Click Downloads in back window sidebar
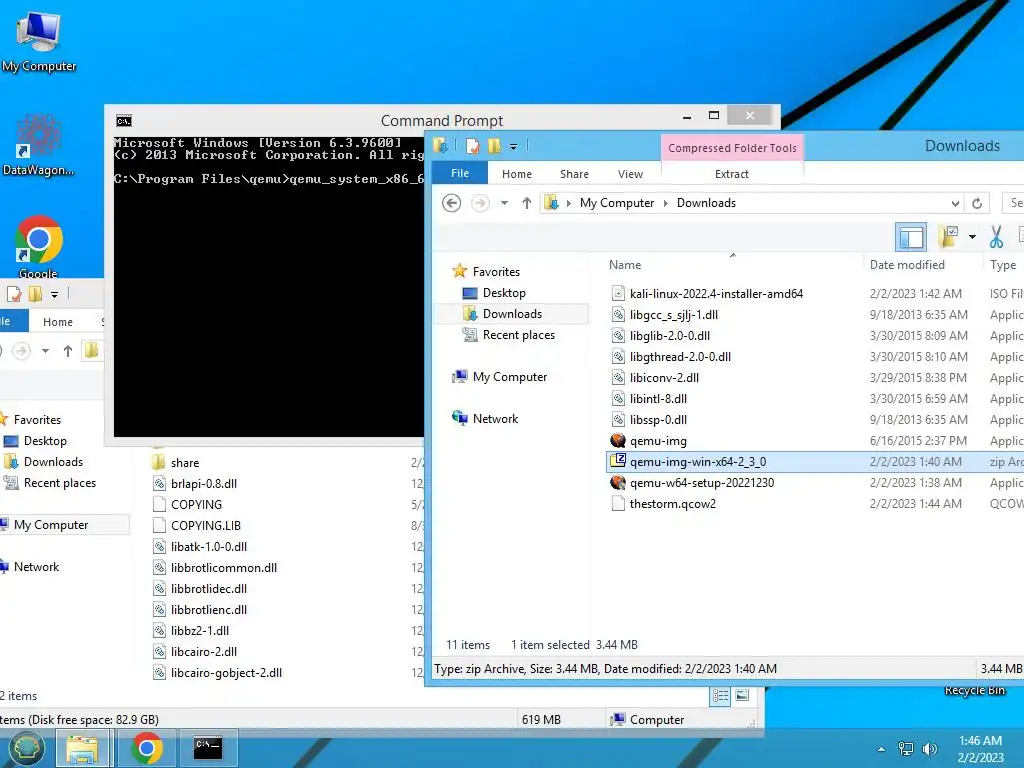Screen dimensions: 1024x768 coord(53,462)
